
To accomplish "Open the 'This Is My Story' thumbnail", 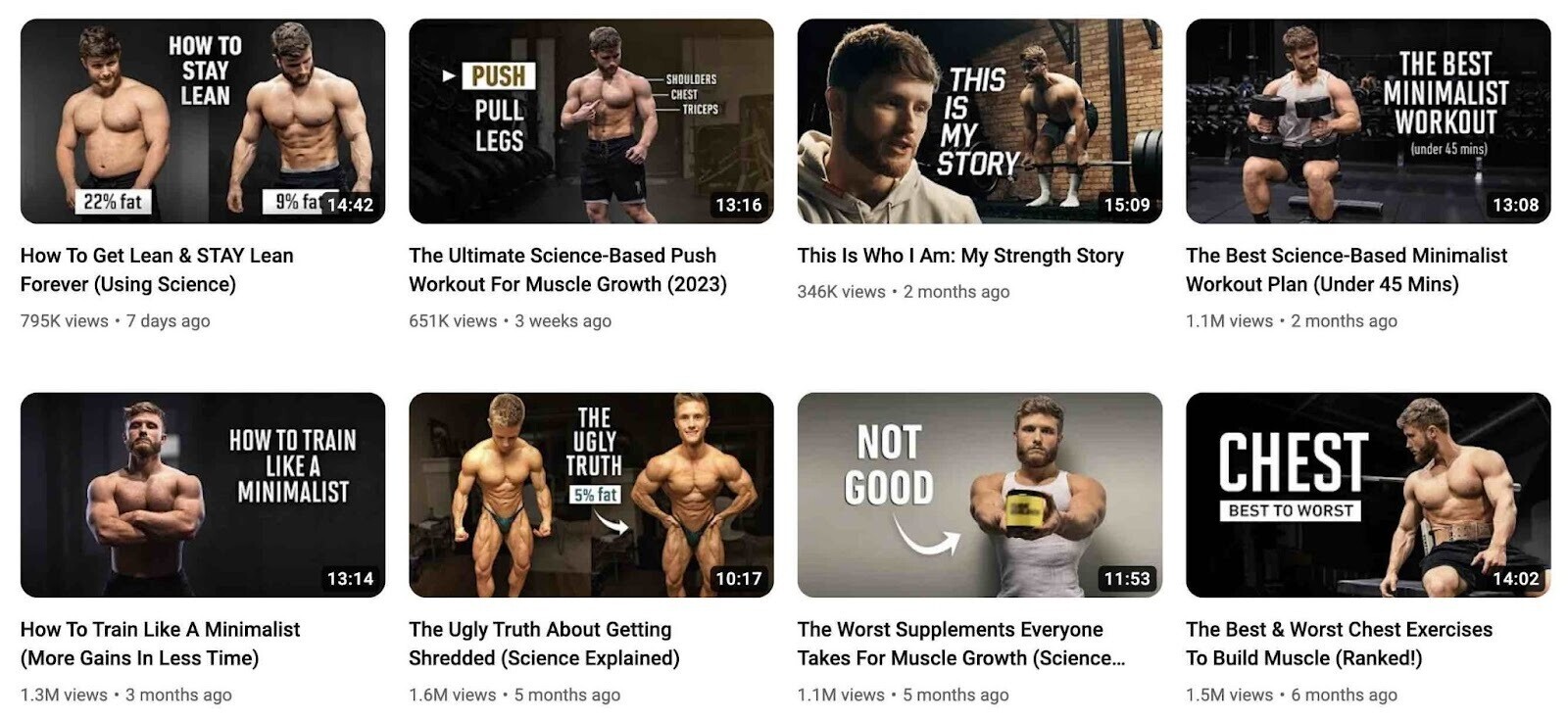I will [980, 120].
